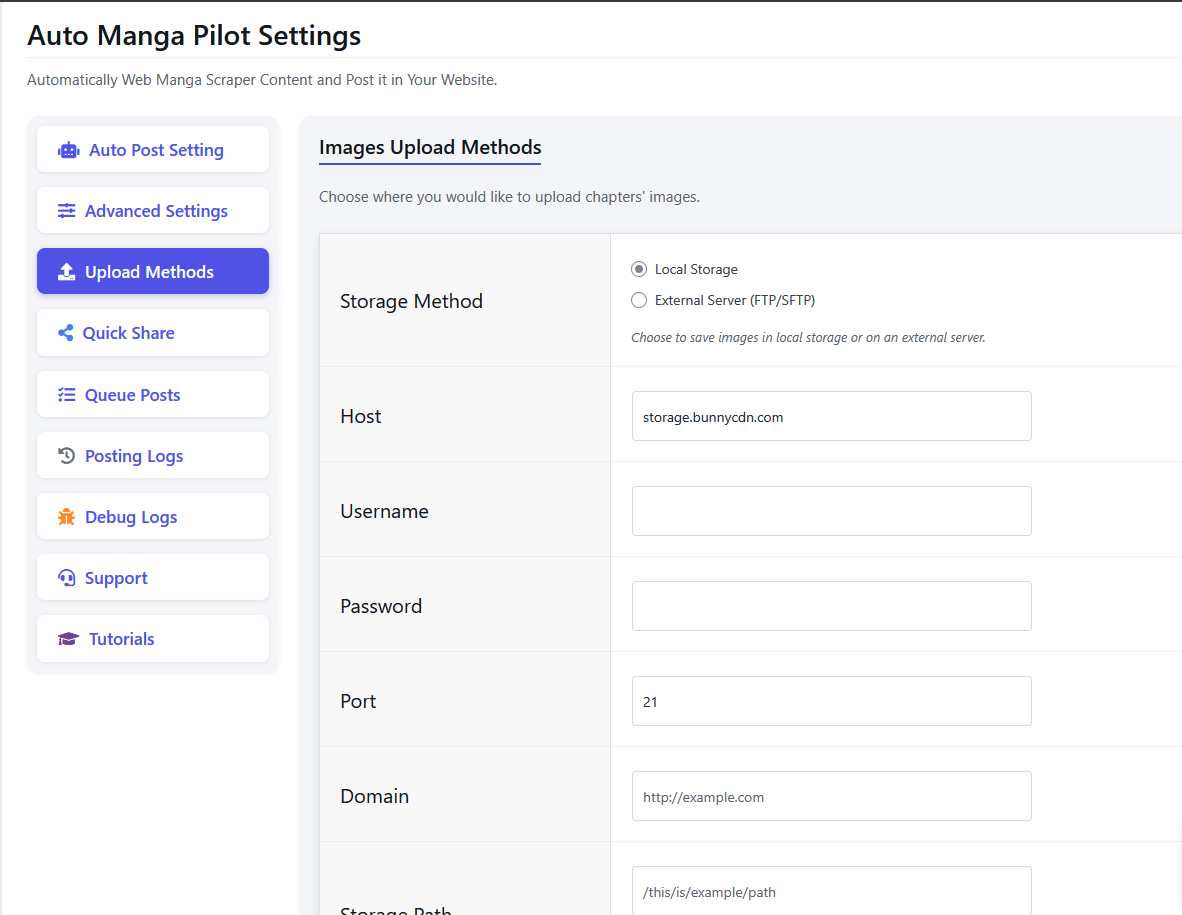Select the list icon beside Queue Posts

pos(66,393)
